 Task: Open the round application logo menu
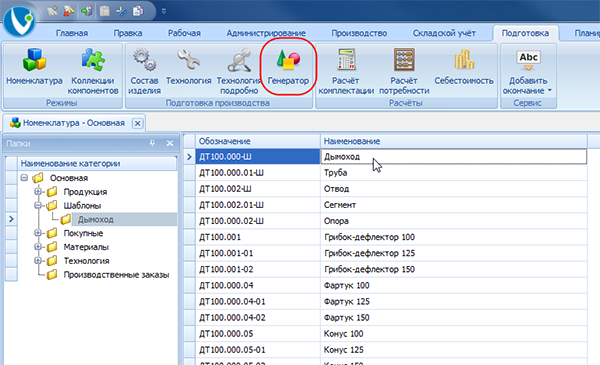tap(19, 20)
